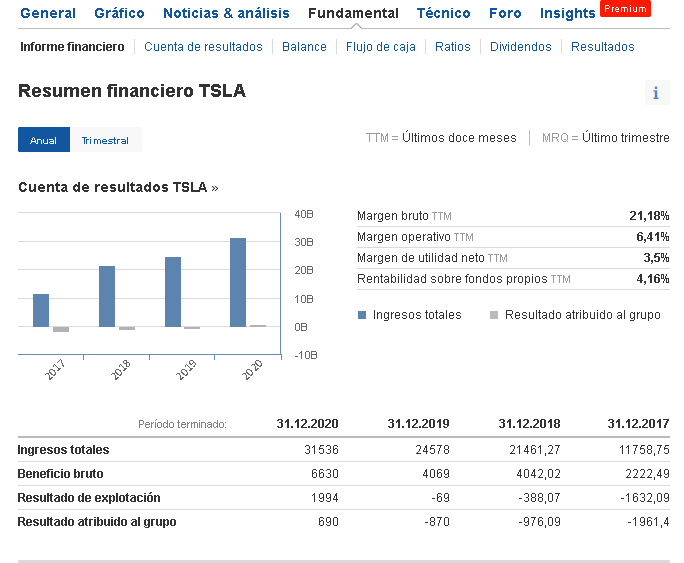Click the Beneficio bruto row label
The width and height of the screenshot is (684, 563).
[60, 474]
